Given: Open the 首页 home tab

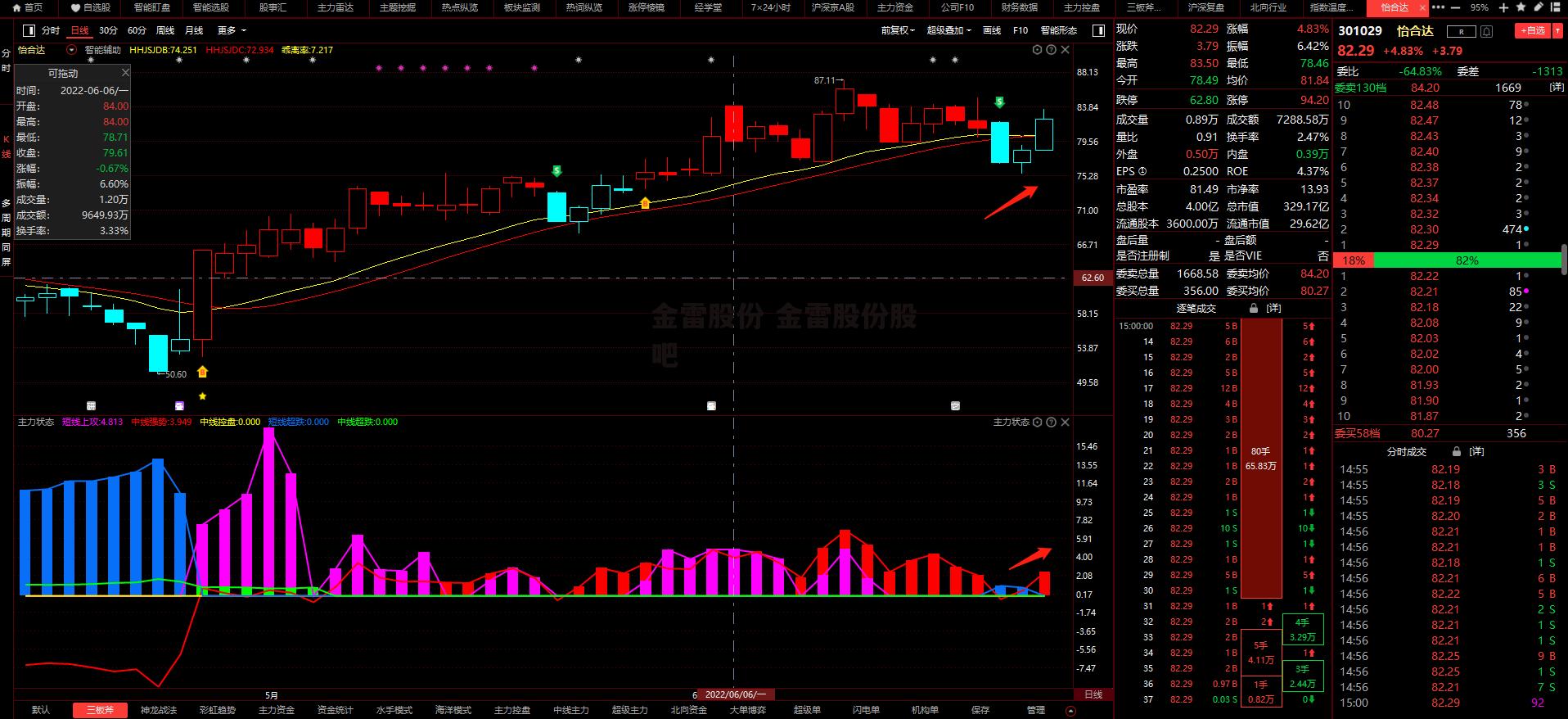Looking at the screenshot, I should click(28, 7).
